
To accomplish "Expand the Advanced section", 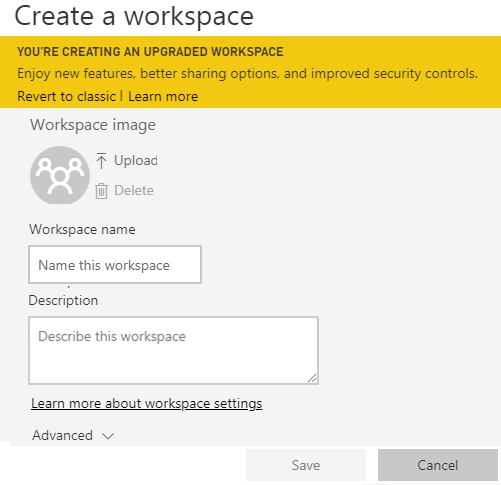I will (73, 435).
